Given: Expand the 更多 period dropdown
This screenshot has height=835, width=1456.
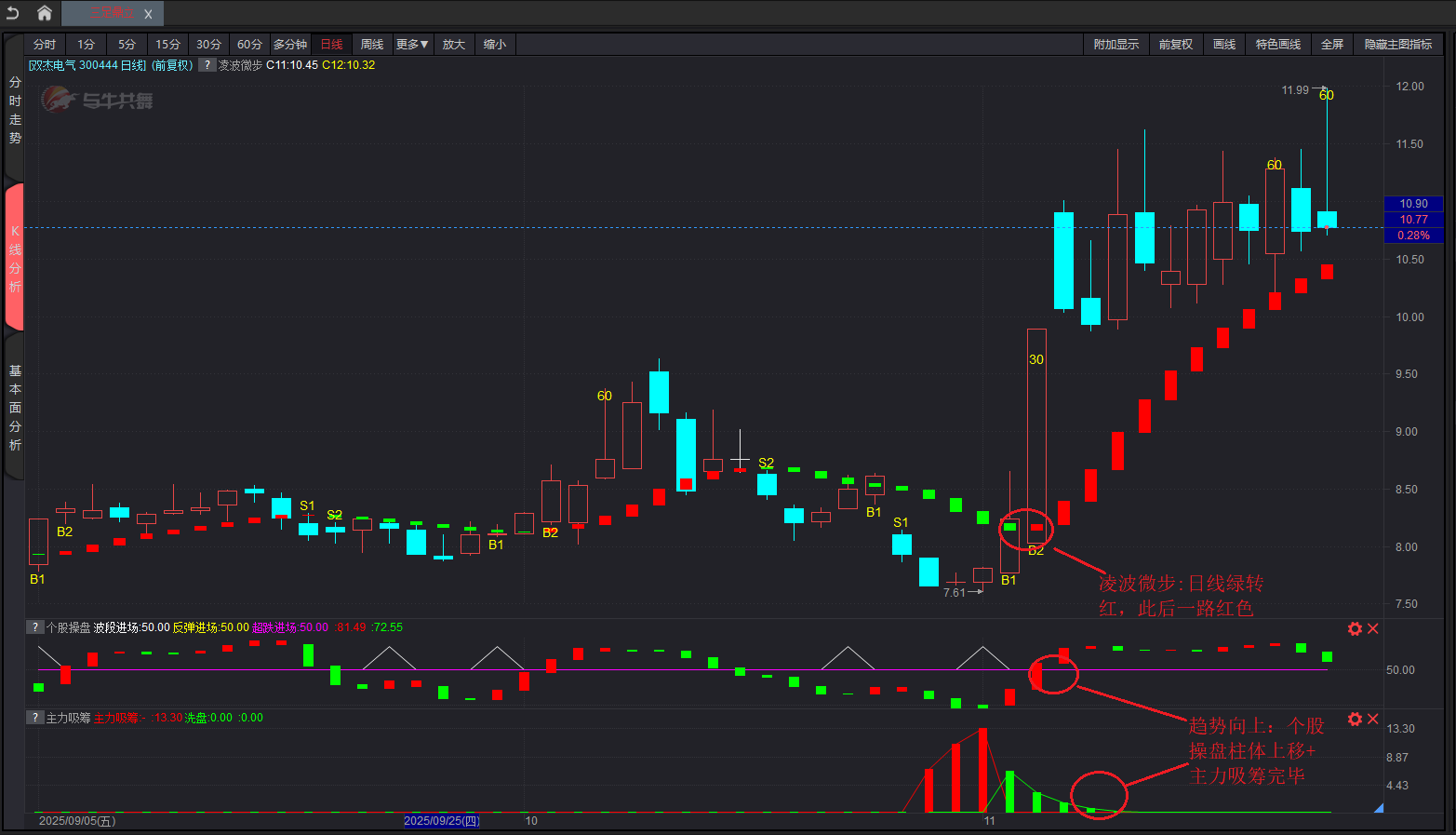Looking at the screenshot, I should 412,45.
